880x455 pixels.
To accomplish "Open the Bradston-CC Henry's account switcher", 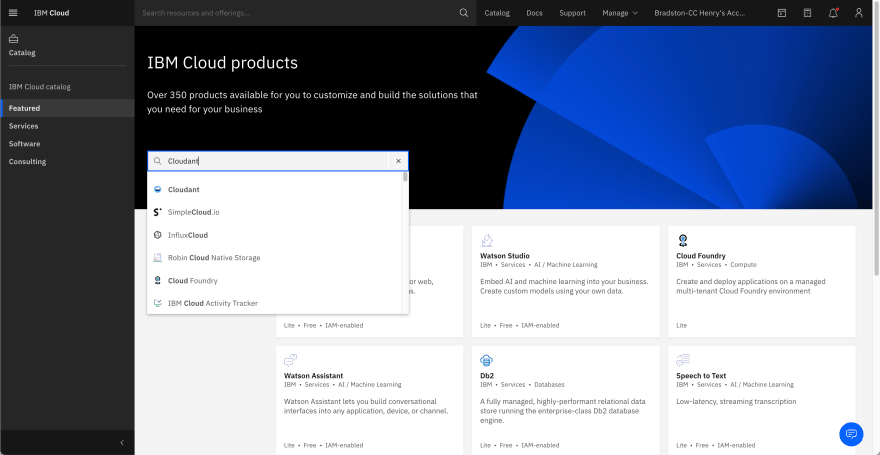I will click(699, 13).
